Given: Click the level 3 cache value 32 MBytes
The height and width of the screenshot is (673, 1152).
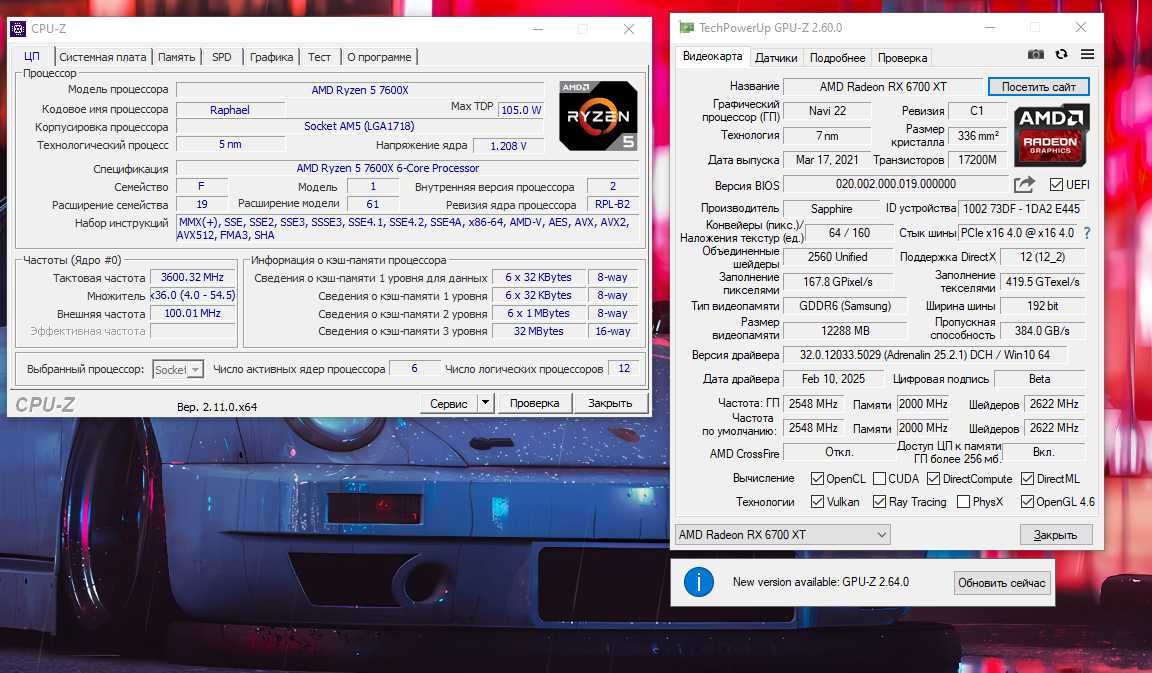Looking at the screenshot, I should 539,331.
